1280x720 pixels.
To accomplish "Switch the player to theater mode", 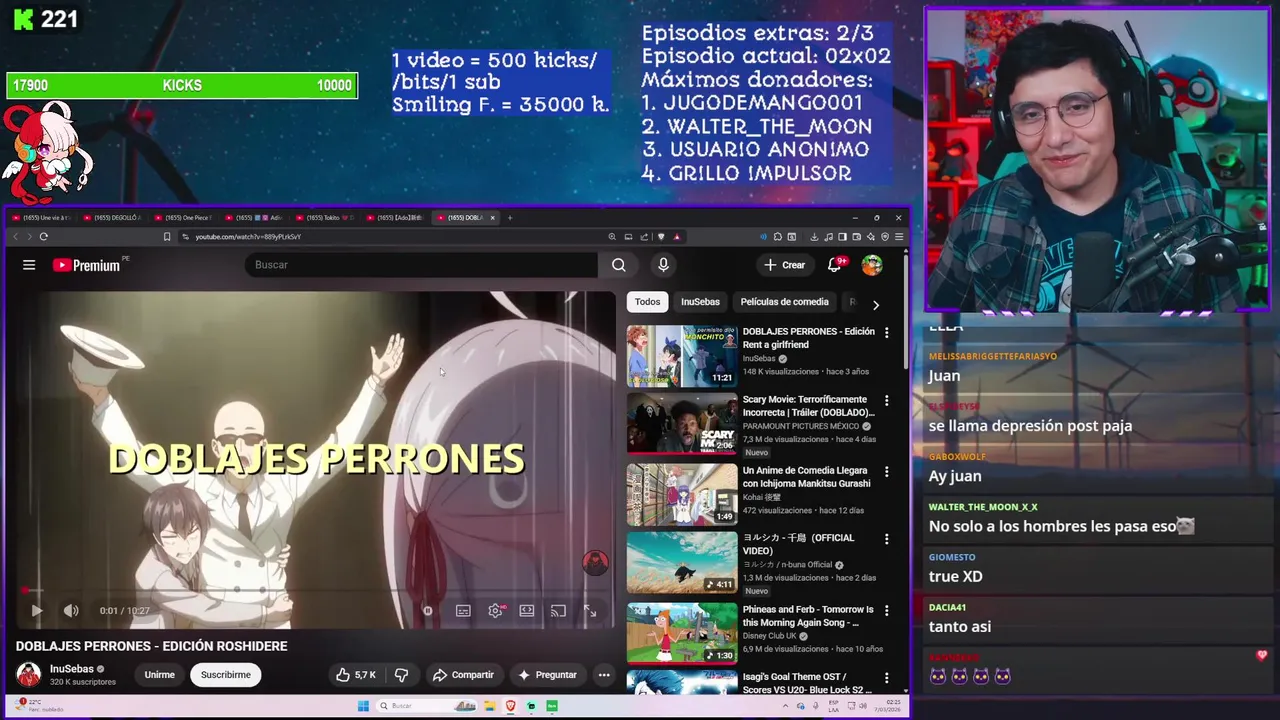I will [527, 611].
